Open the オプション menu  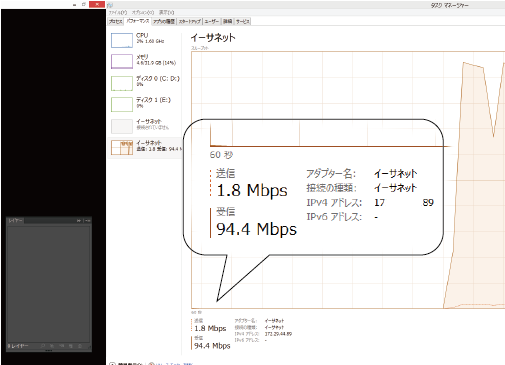pos(143,12)
